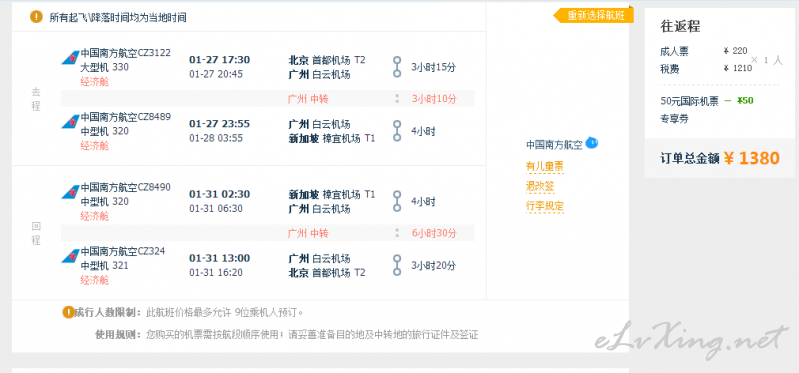Click departure time 01-27 17:30

[220, 60]
